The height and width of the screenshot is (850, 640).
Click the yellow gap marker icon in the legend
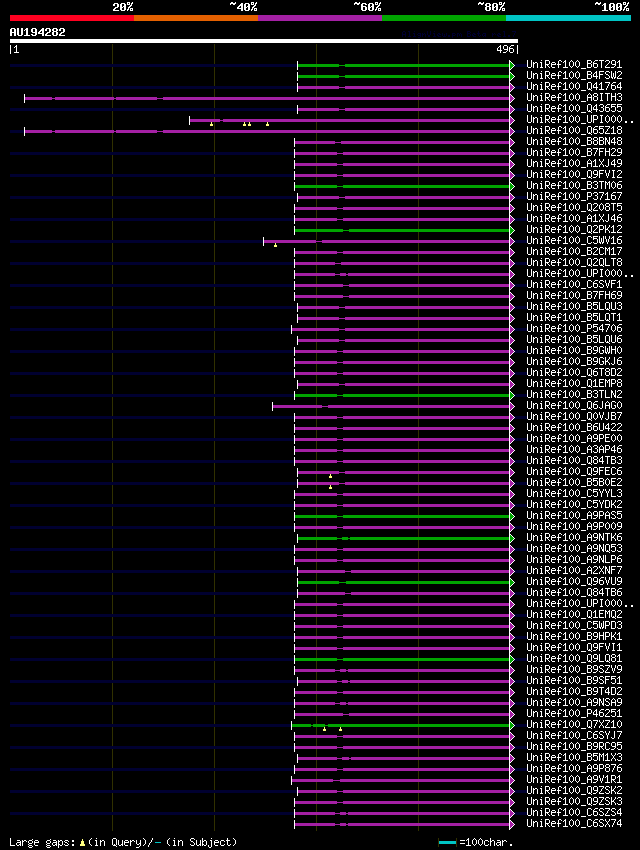click(82, 843)
